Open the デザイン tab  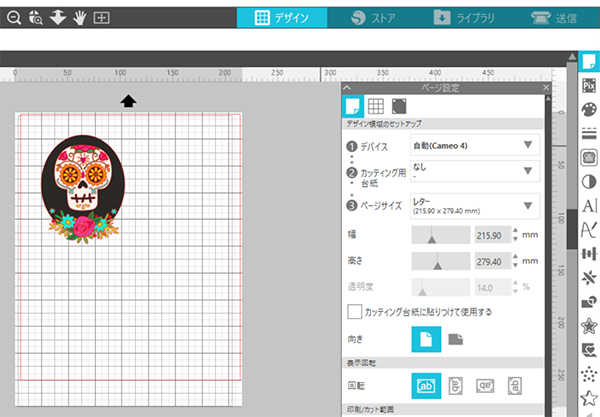282,18
